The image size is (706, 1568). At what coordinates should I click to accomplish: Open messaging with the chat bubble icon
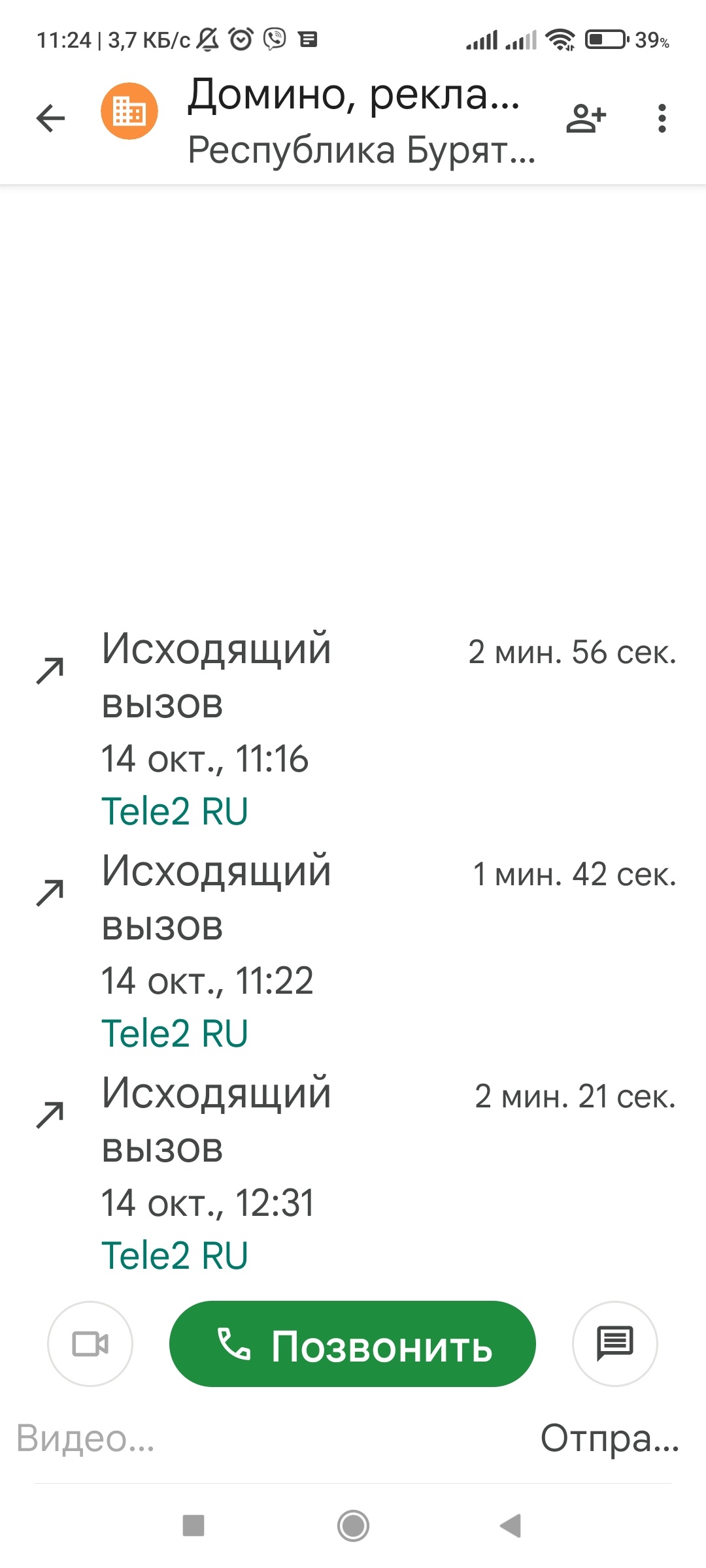[x=614, y=1344]
